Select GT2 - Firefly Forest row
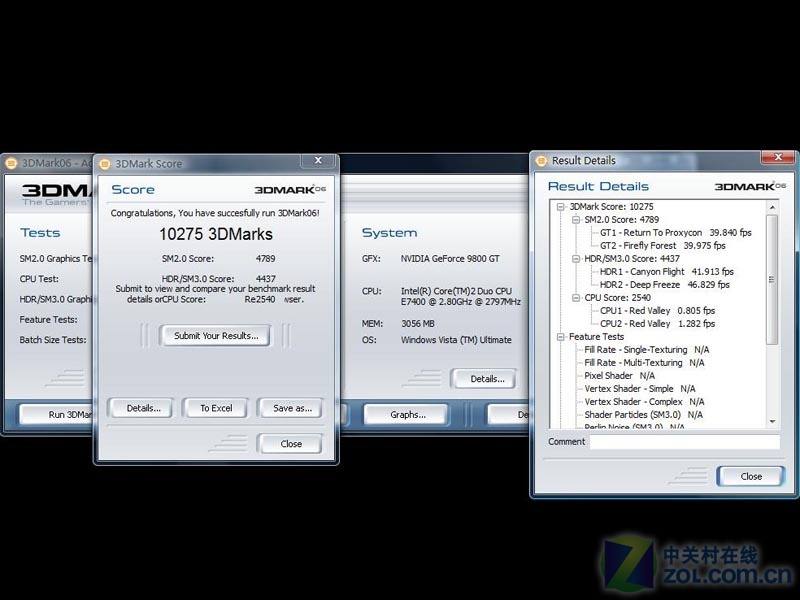Screen dimensions: 800x600 [662, 245]
